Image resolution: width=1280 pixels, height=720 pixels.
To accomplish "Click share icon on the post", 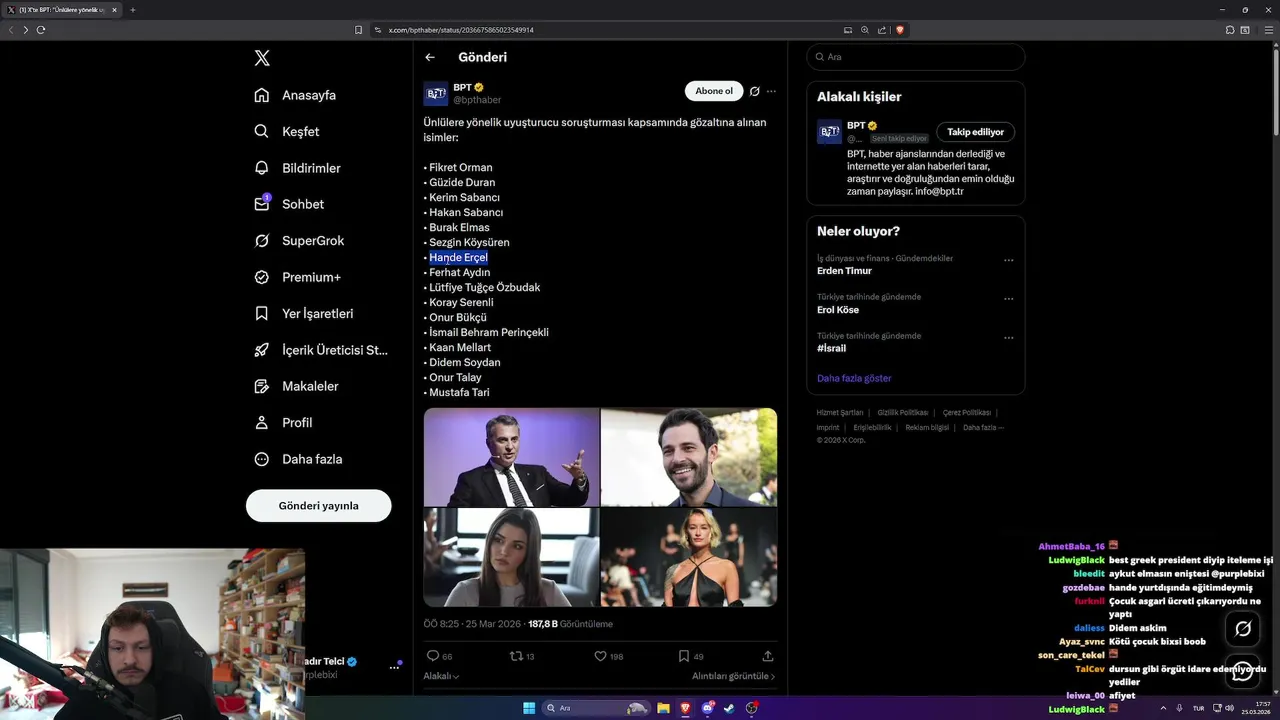I will (x=768, y=656).
